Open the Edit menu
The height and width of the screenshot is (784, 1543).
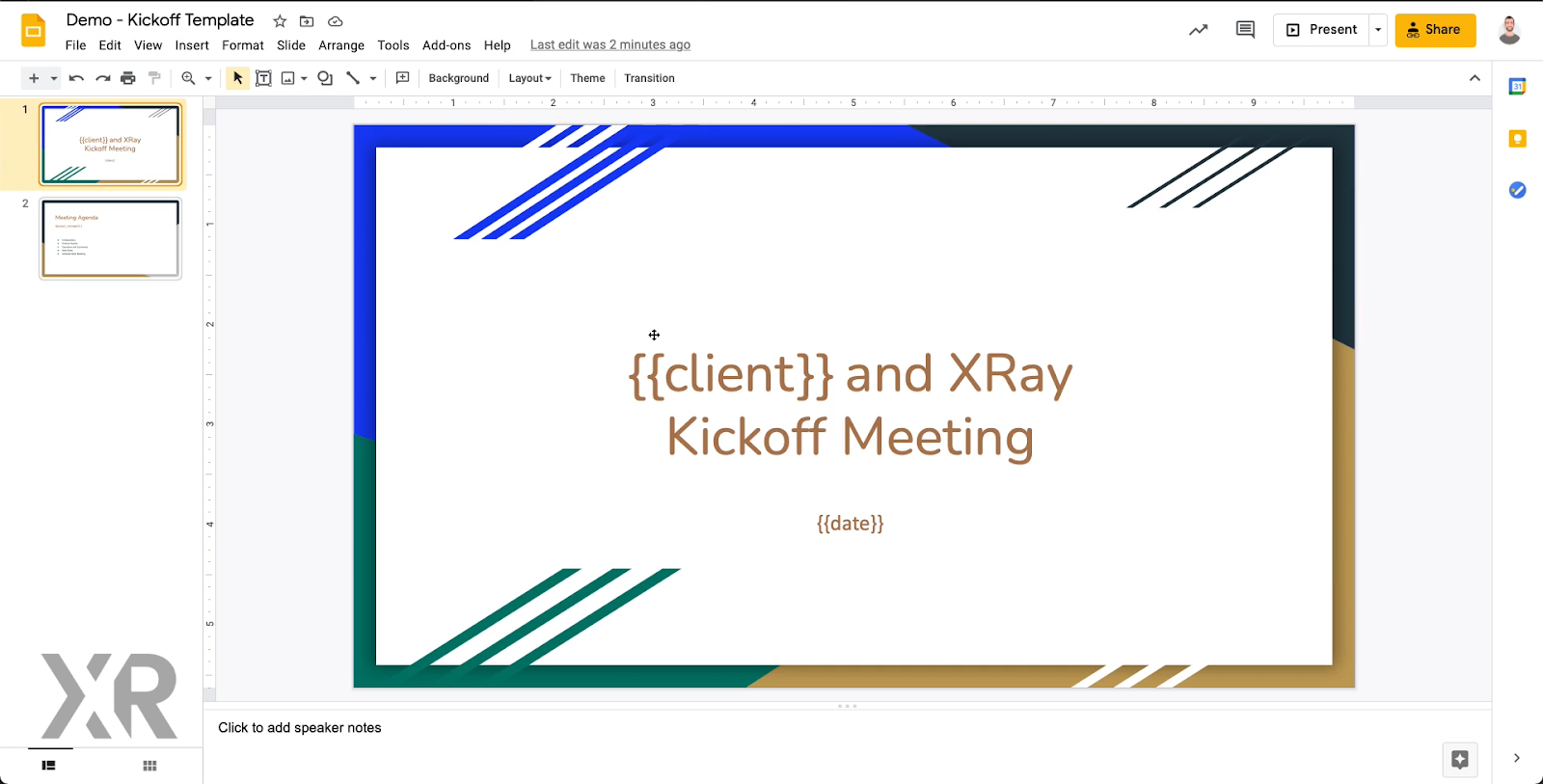pos(110,45)
